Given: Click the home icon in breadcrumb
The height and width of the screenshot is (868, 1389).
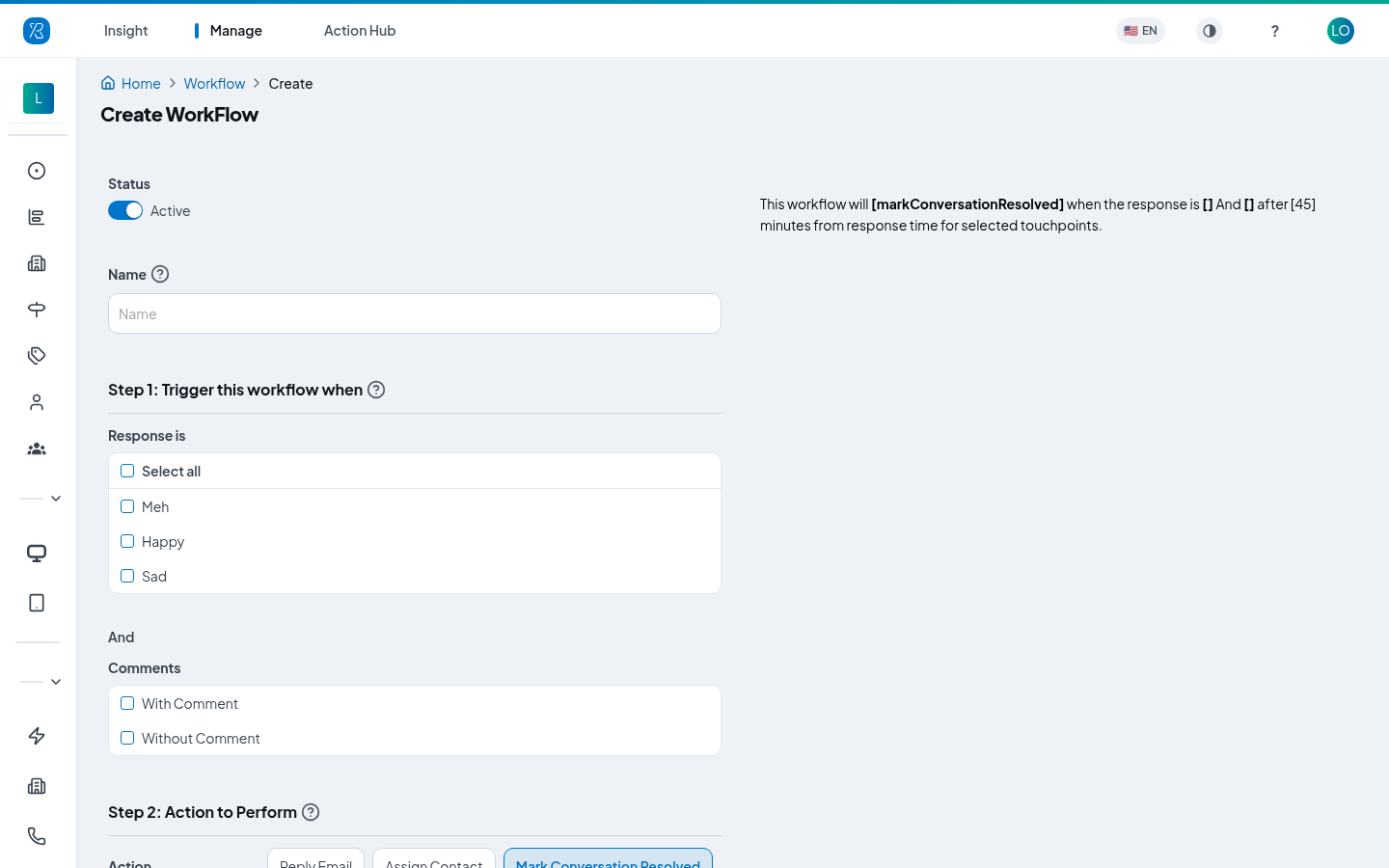Looking at the screenshot, I should (108, 83).
